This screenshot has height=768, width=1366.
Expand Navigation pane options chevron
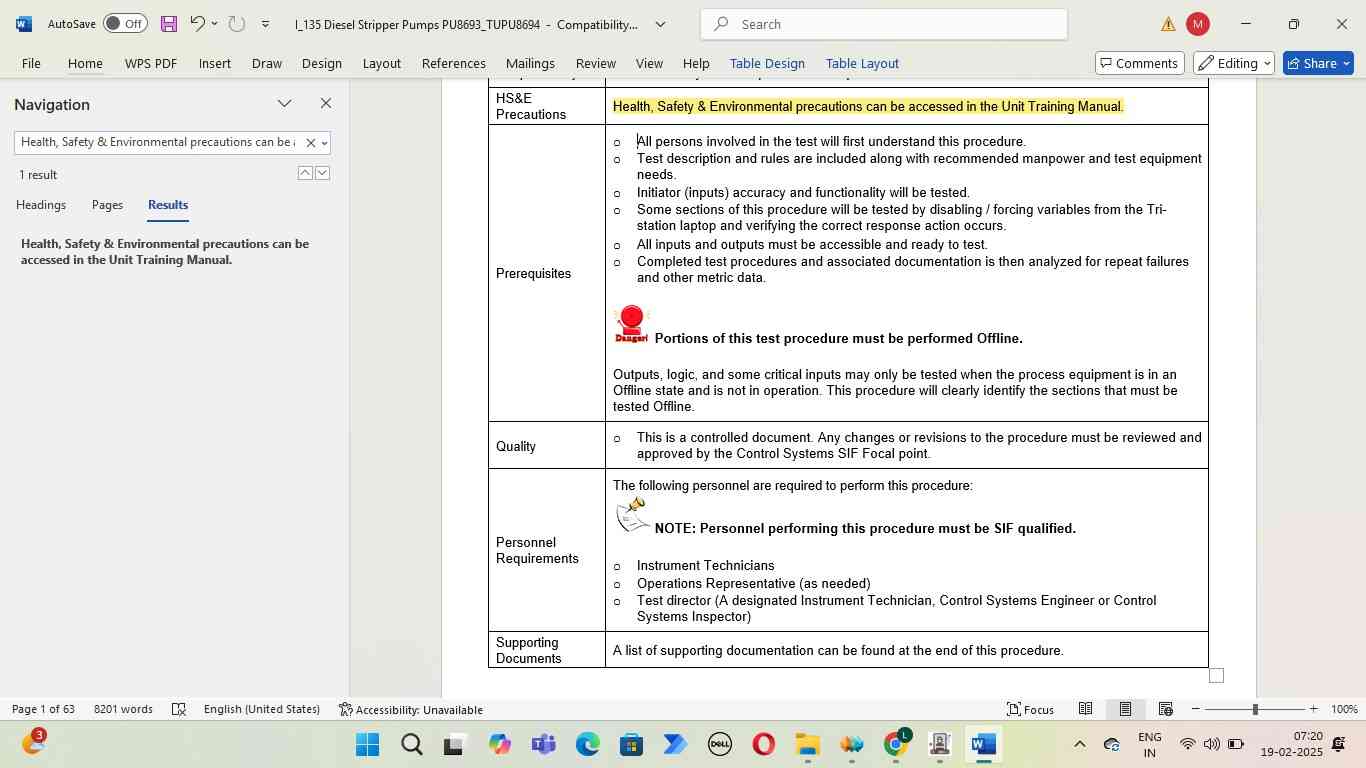coord(285,104)
